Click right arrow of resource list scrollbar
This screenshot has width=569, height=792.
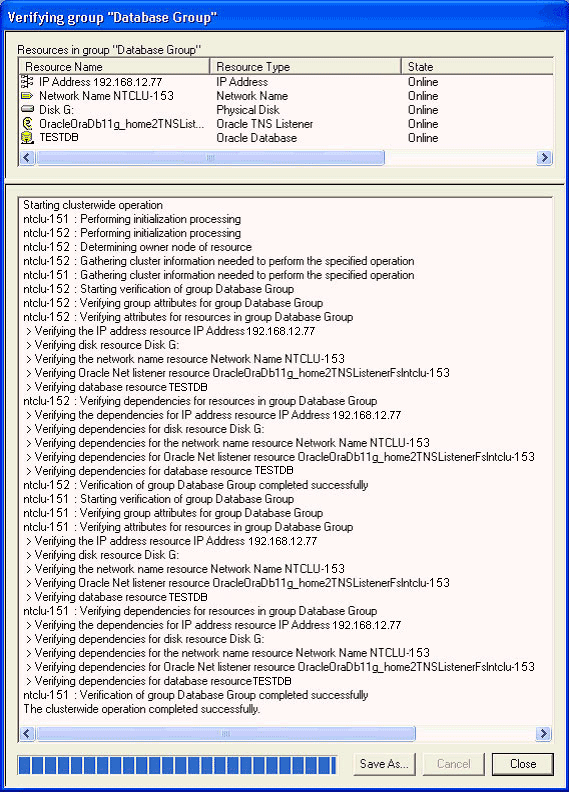click(544, 158)
